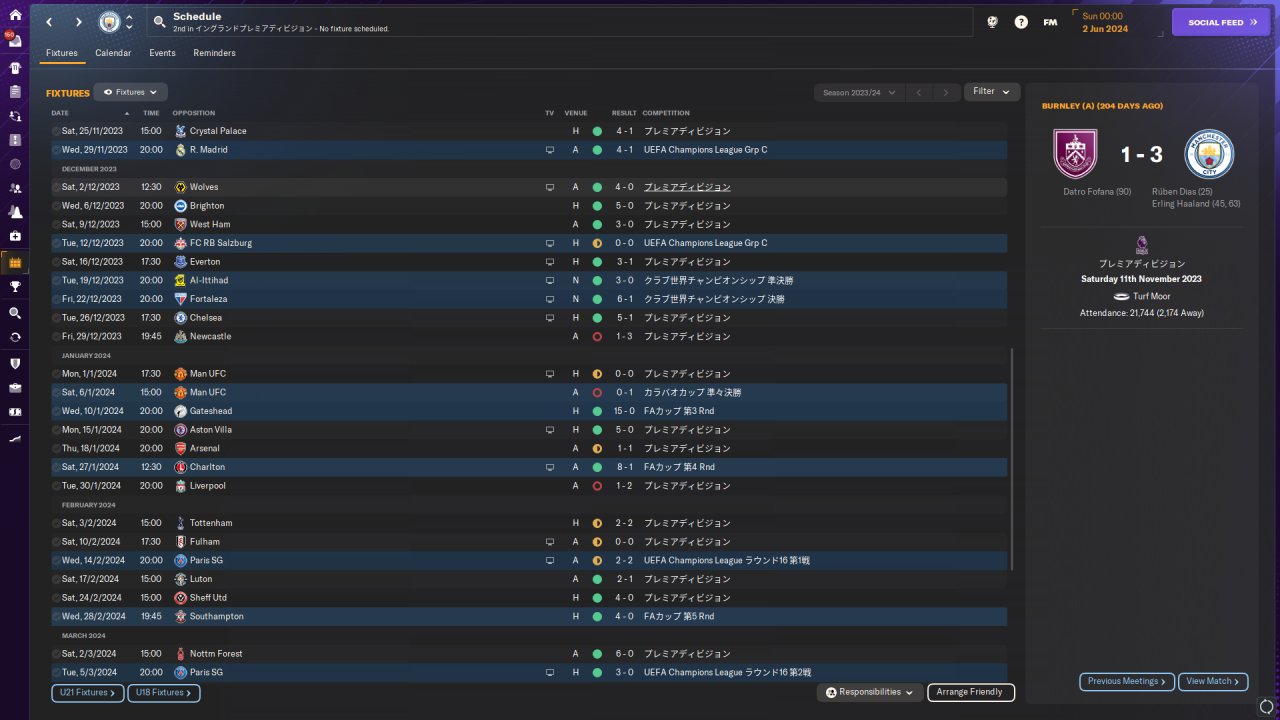
Task: Open the Squad shirt icon in sidebar
Action: [x=15, y=68]
